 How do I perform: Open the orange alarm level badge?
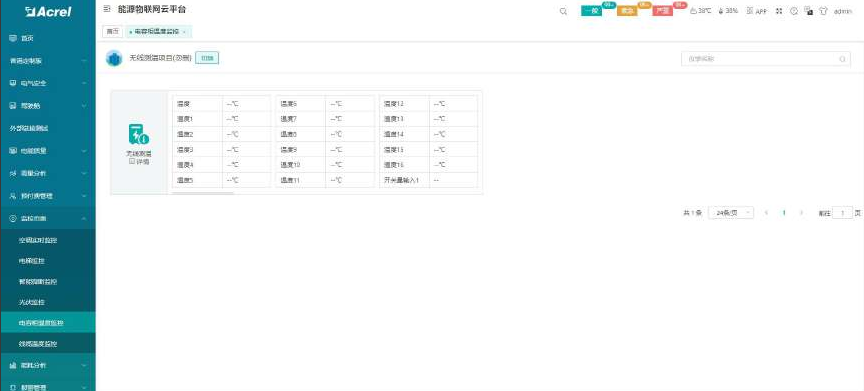[x=627, y=11]
